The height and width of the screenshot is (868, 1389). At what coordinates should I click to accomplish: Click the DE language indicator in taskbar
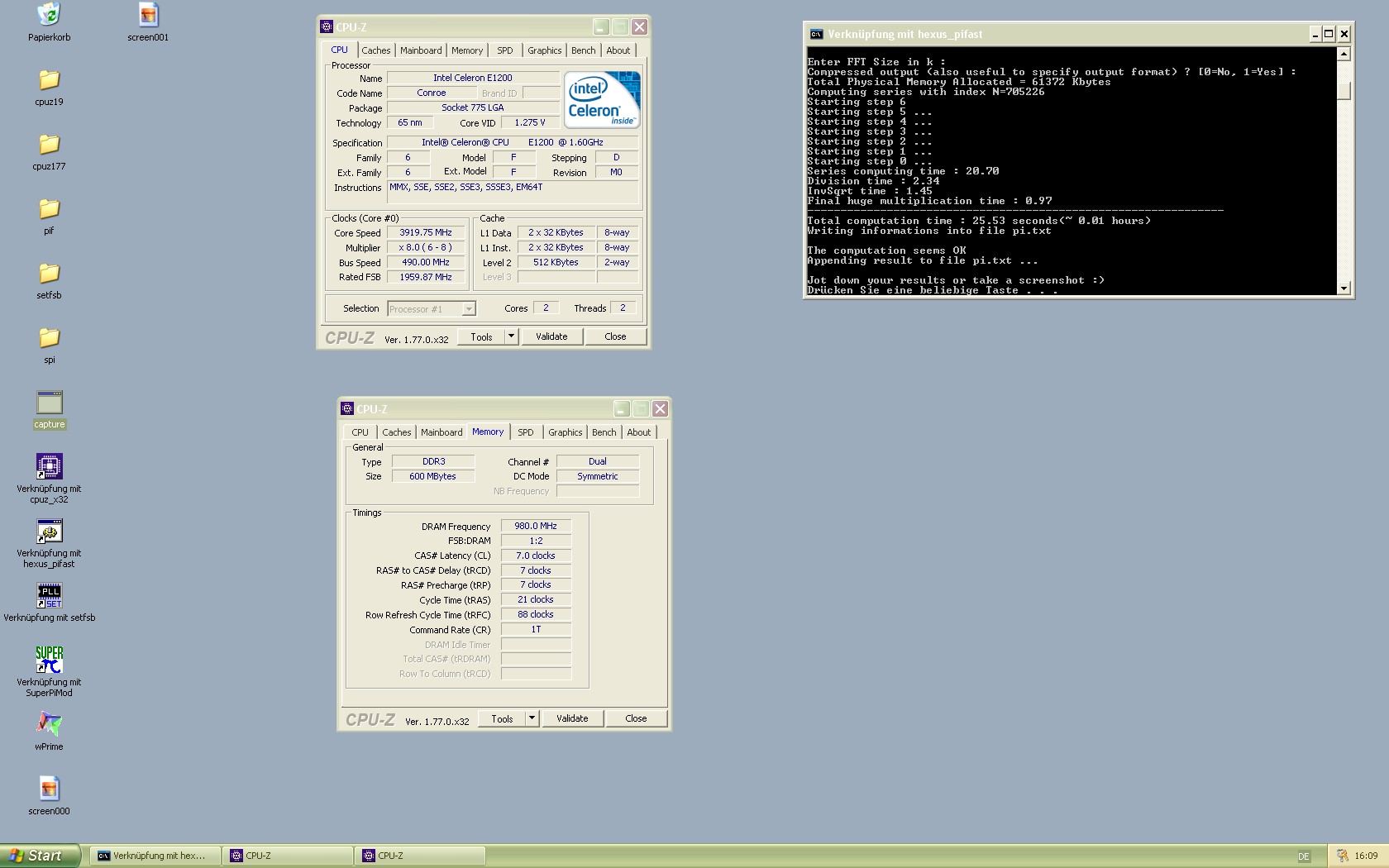[1303, 856]
